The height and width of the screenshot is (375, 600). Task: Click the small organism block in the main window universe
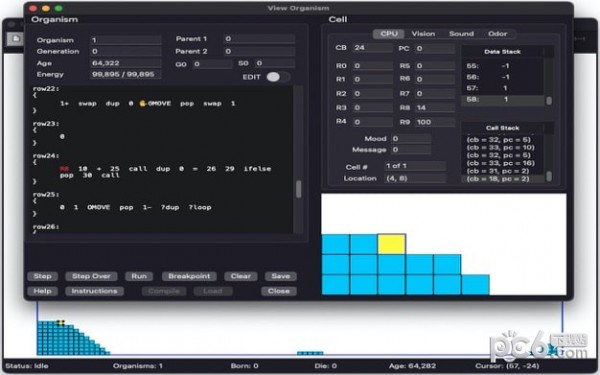click(310, 353)
